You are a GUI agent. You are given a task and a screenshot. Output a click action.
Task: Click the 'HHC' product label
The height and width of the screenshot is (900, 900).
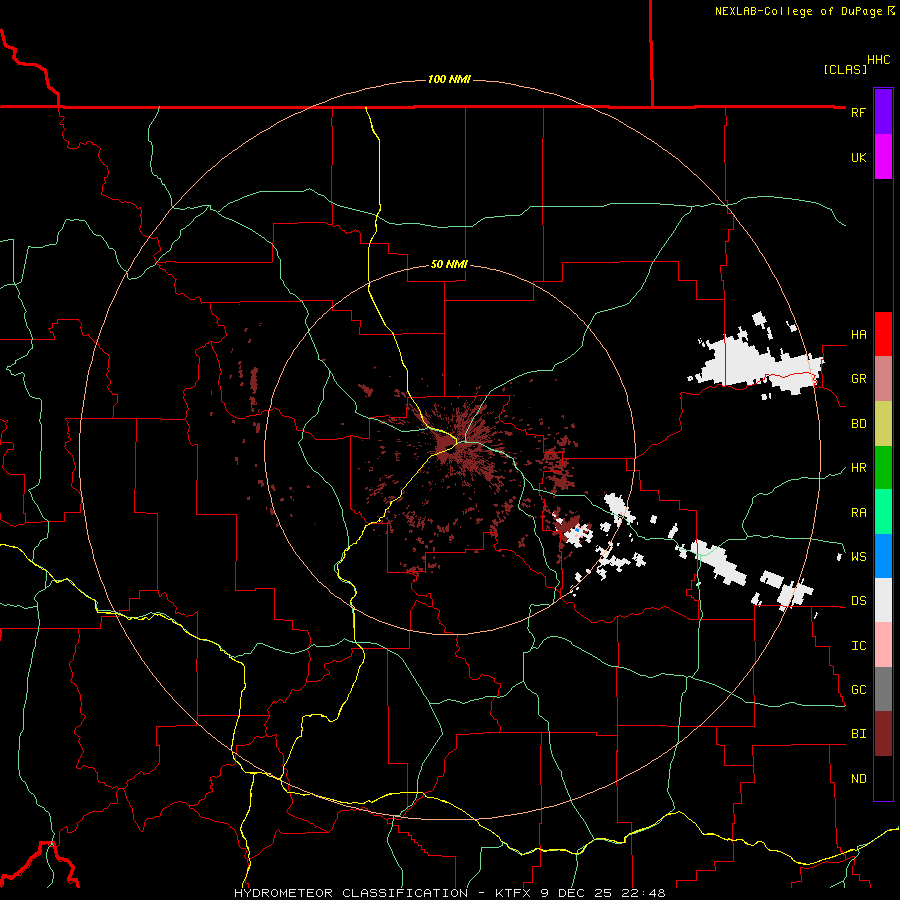(878, 60)
